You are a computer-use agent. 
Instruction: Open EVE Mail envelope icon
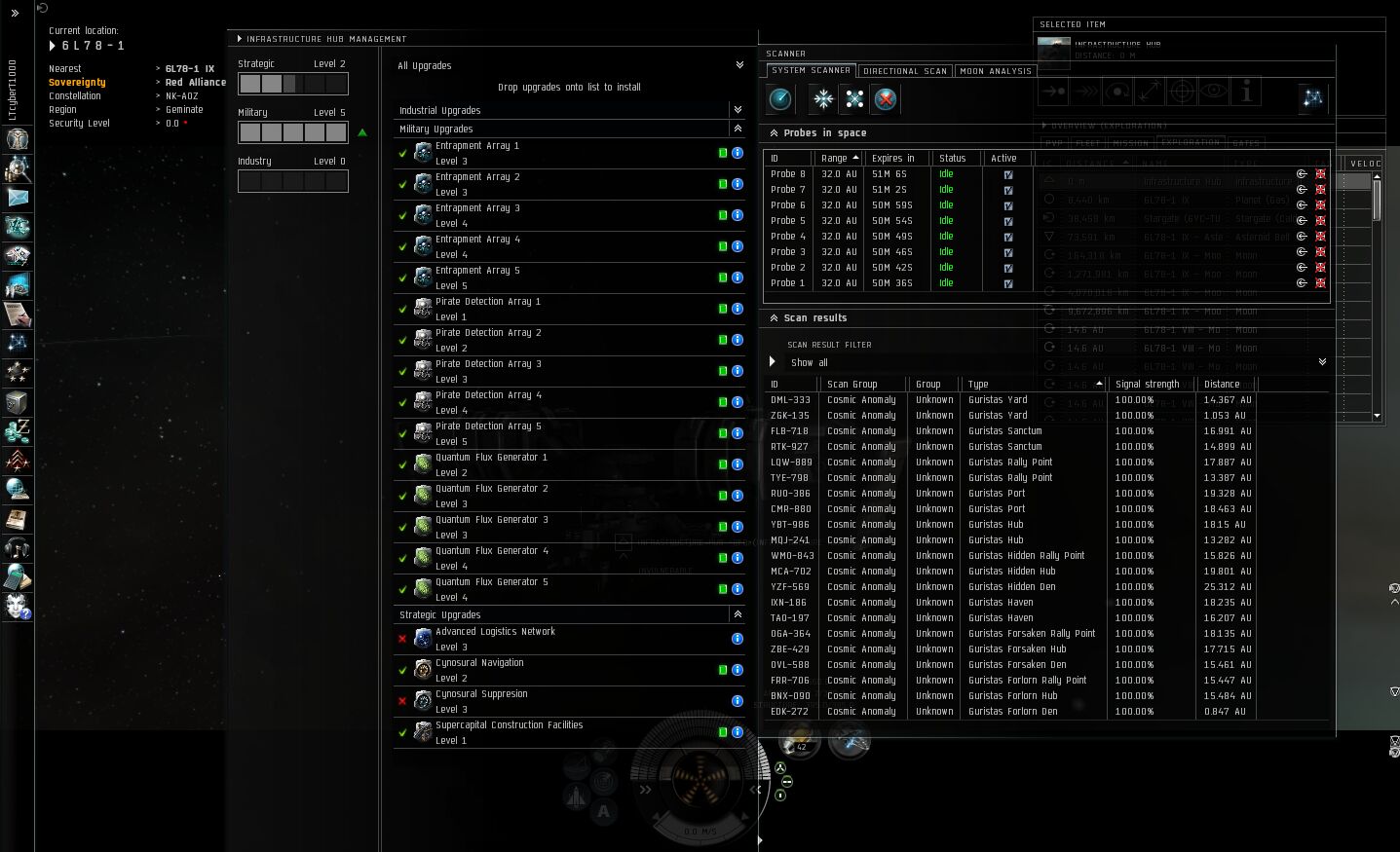[x=18, y=198]
